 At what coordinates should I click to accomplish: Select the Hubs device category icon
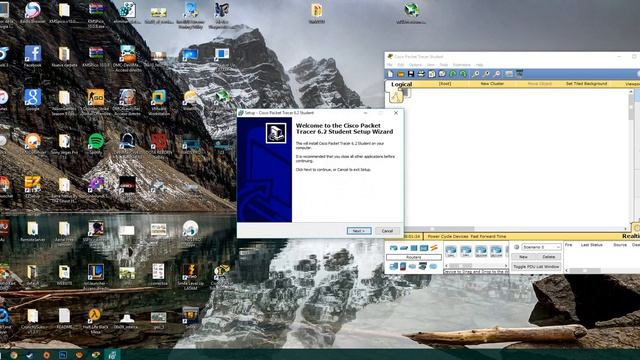413,248
